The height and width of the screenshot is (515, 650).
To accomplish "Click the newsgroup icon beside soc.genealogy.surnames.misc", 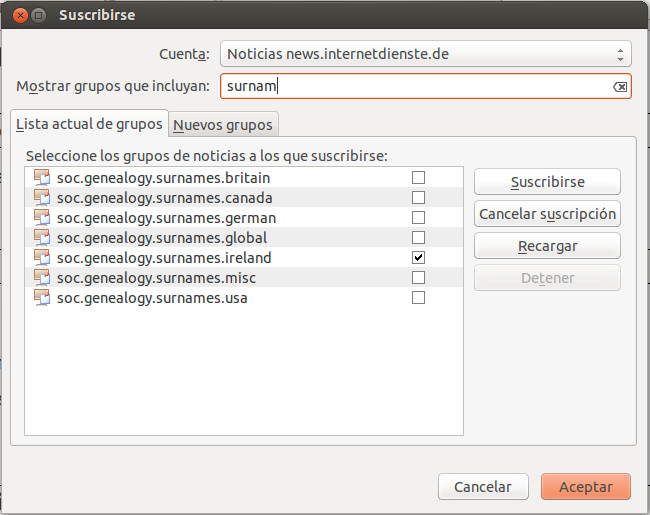I will (x=41, y=278).
